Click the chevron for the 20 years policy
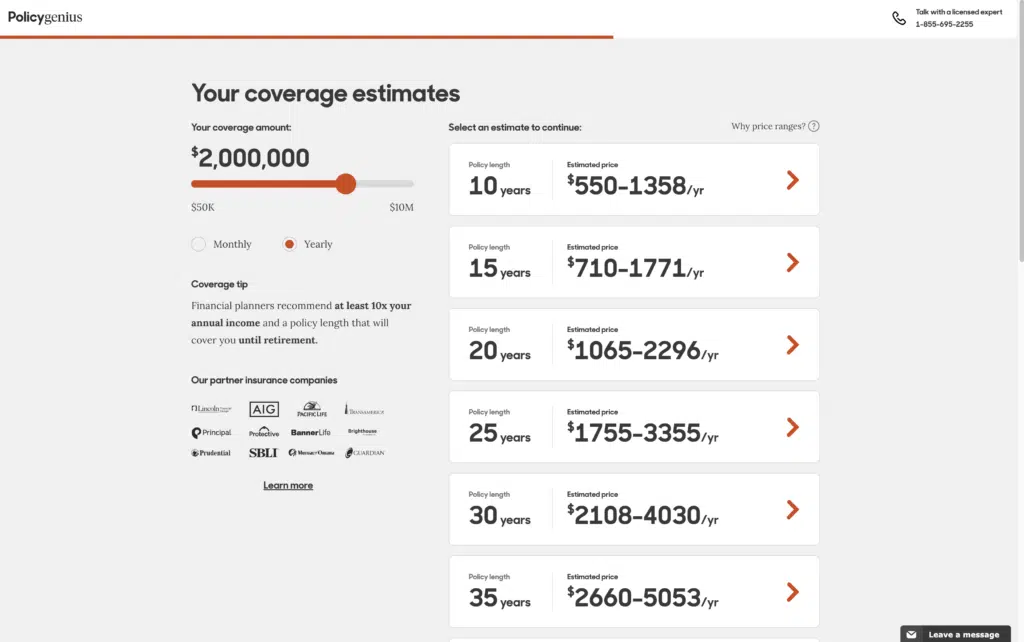 792,345
